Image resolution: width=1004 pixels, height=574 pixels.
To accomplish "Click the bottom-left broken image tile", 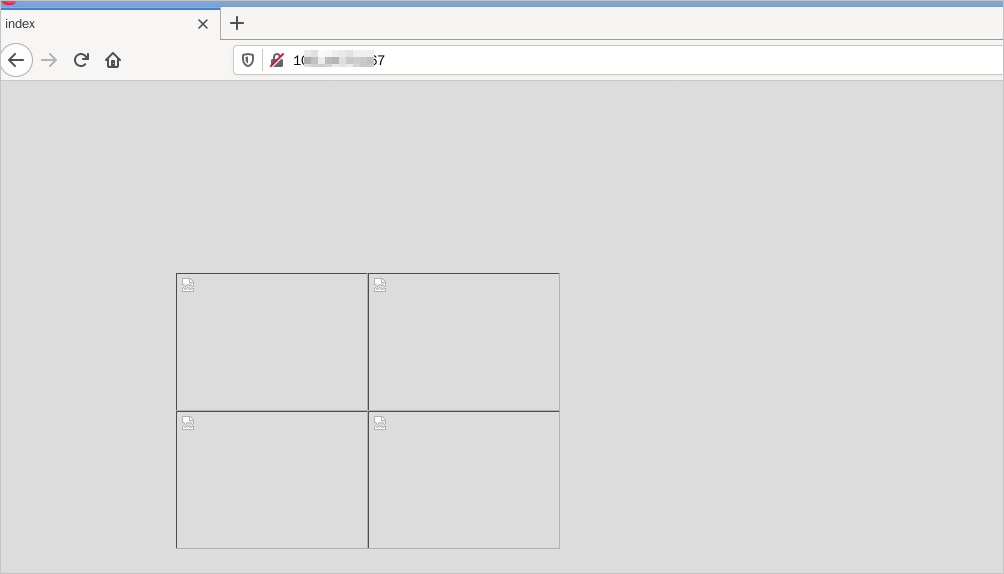I will pos(272,480).
